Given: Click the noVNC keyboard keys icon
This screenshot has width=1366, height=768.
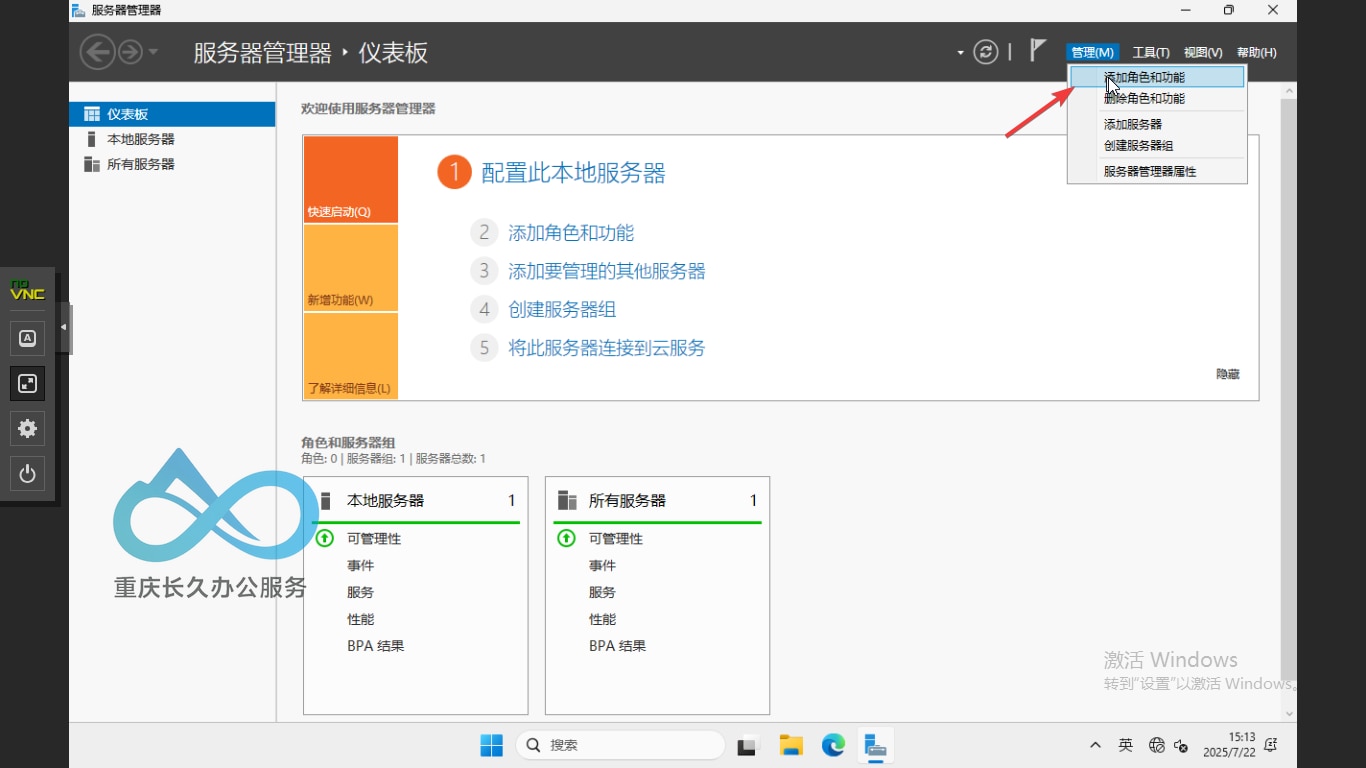Looking at the screenshot, I should coord(28,338).
